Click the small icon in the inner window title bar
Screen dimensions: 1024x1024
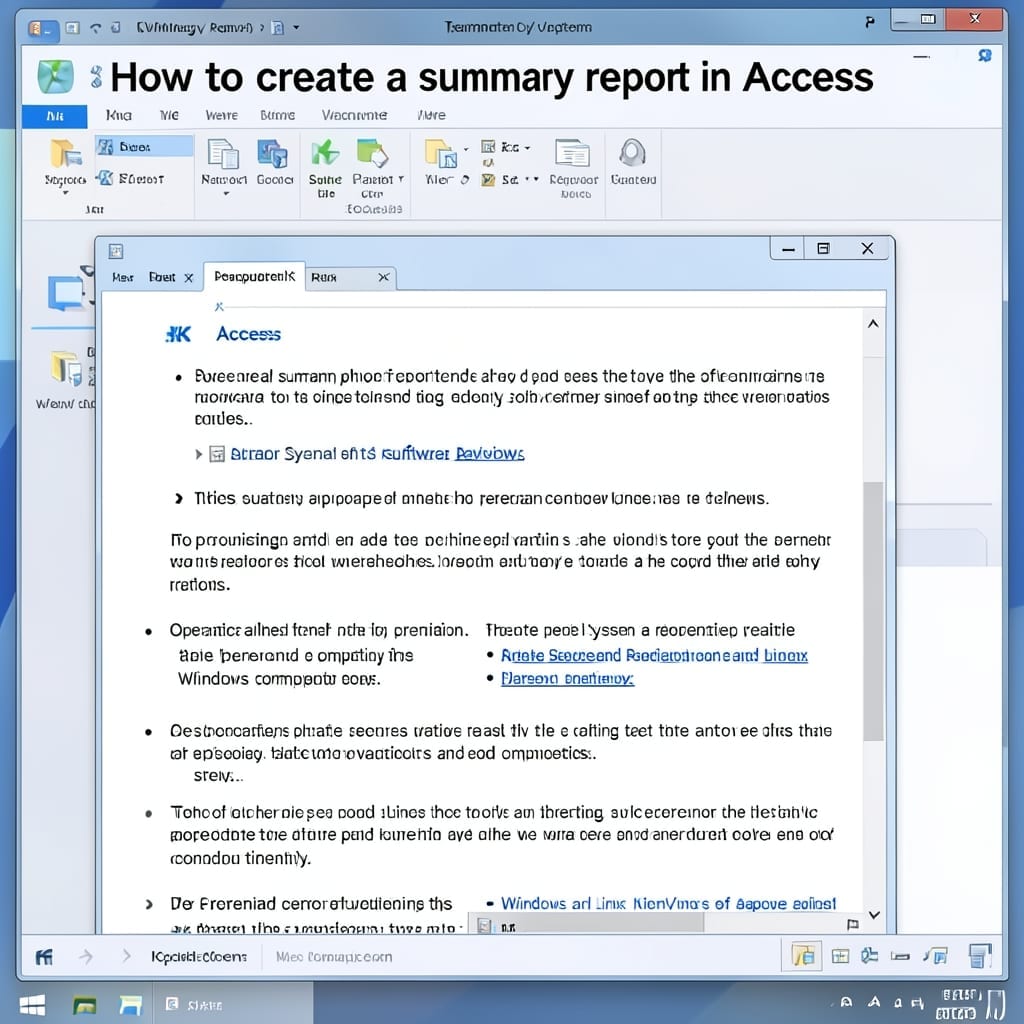coord(116,251)
